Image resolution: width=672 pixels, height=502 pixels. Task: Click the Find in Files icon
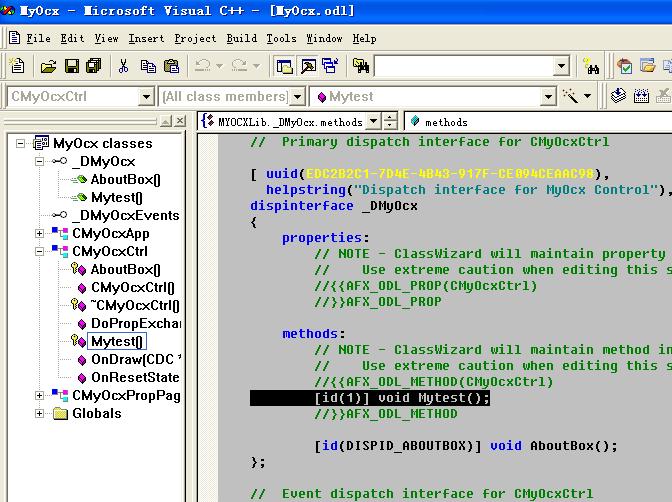tap(360, 66)
